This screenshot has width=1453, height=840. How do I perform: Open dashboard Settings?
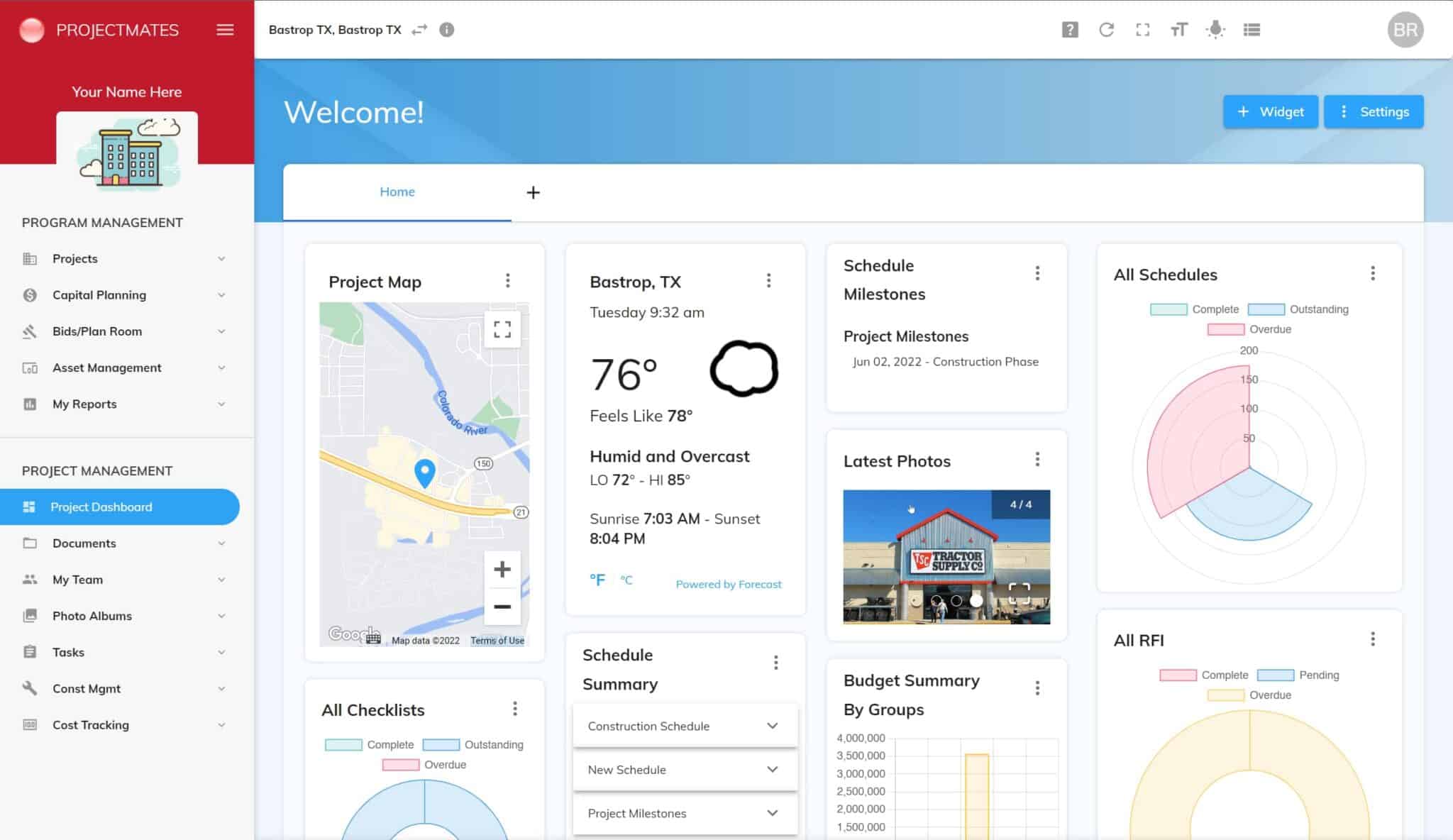tap(1374, 111)
